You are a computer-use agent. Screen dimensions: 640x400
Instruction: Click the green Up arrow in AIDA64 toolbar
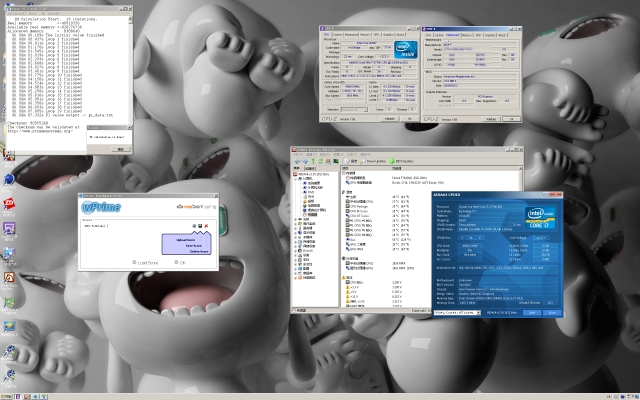313,161
